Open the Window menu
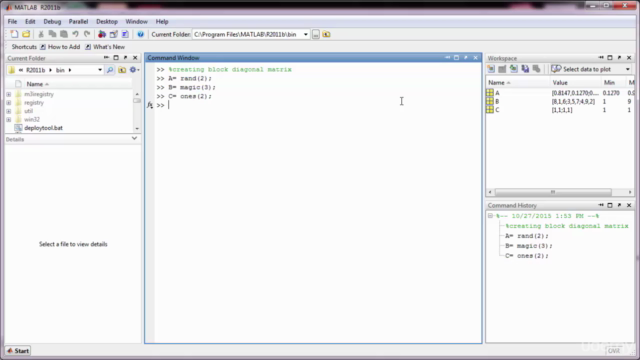Screen dimensions: 640x360 click(x=136, y=21)
